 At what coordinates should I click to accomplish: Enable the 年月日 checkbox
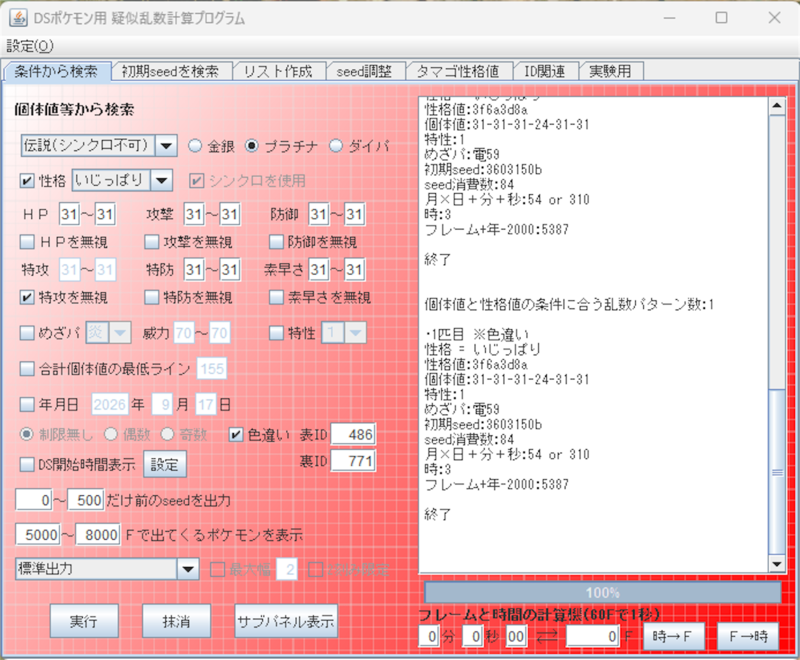point(27,405)
